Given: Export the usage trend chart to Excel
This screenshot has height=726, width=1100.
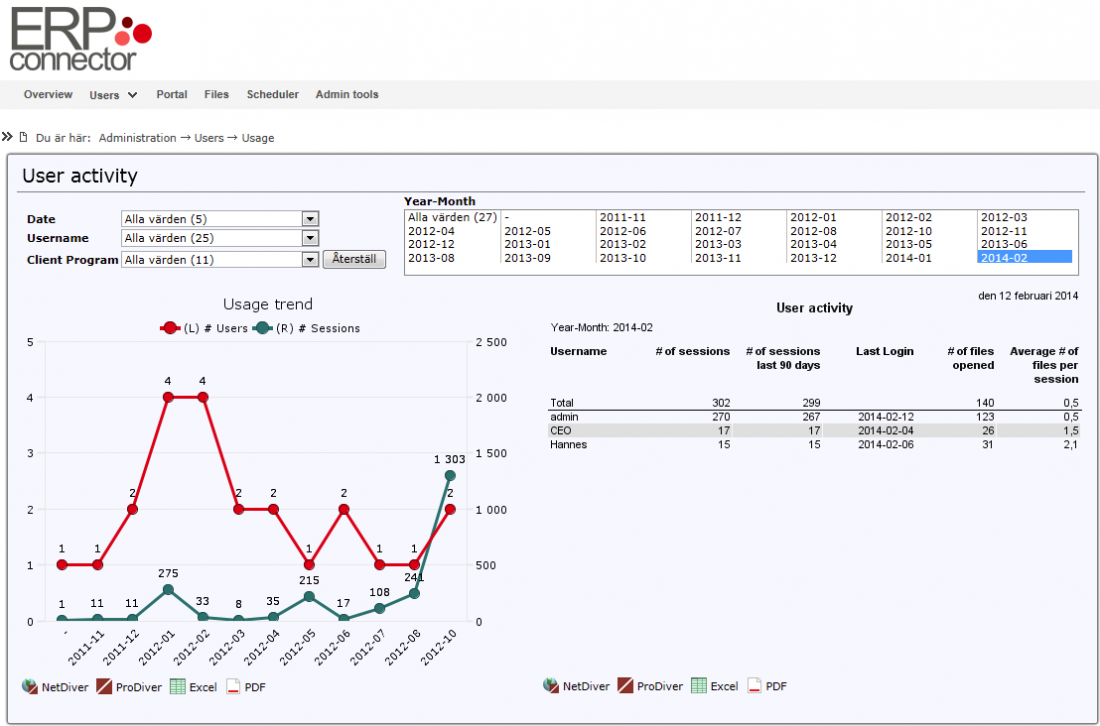Looking at the screenshot, I should pos(178,687).
